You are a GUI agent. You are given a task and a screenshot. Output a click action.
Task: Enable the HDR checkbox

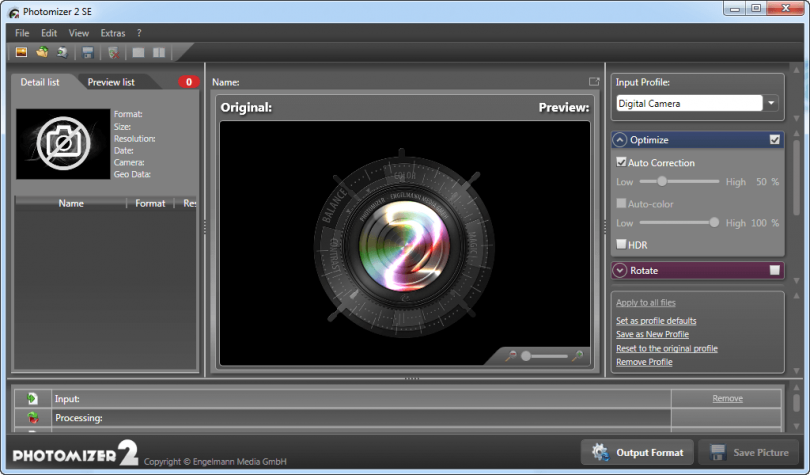click(621, 244)
